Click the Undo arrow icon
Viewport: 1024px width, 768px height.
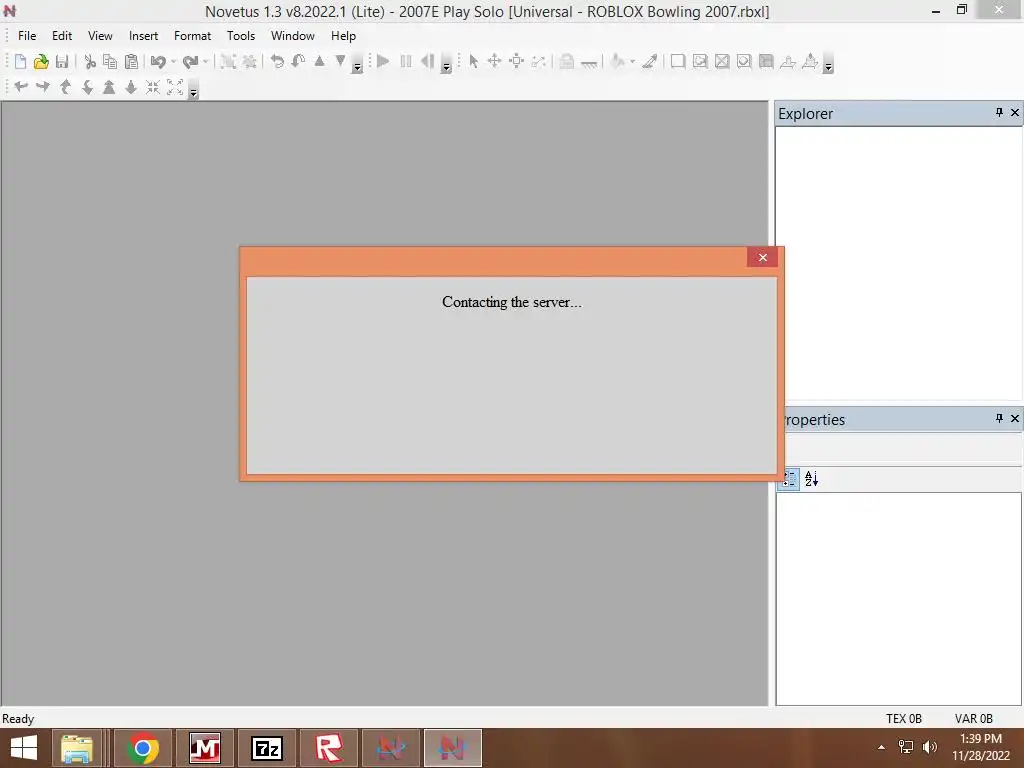coord(158,61)
